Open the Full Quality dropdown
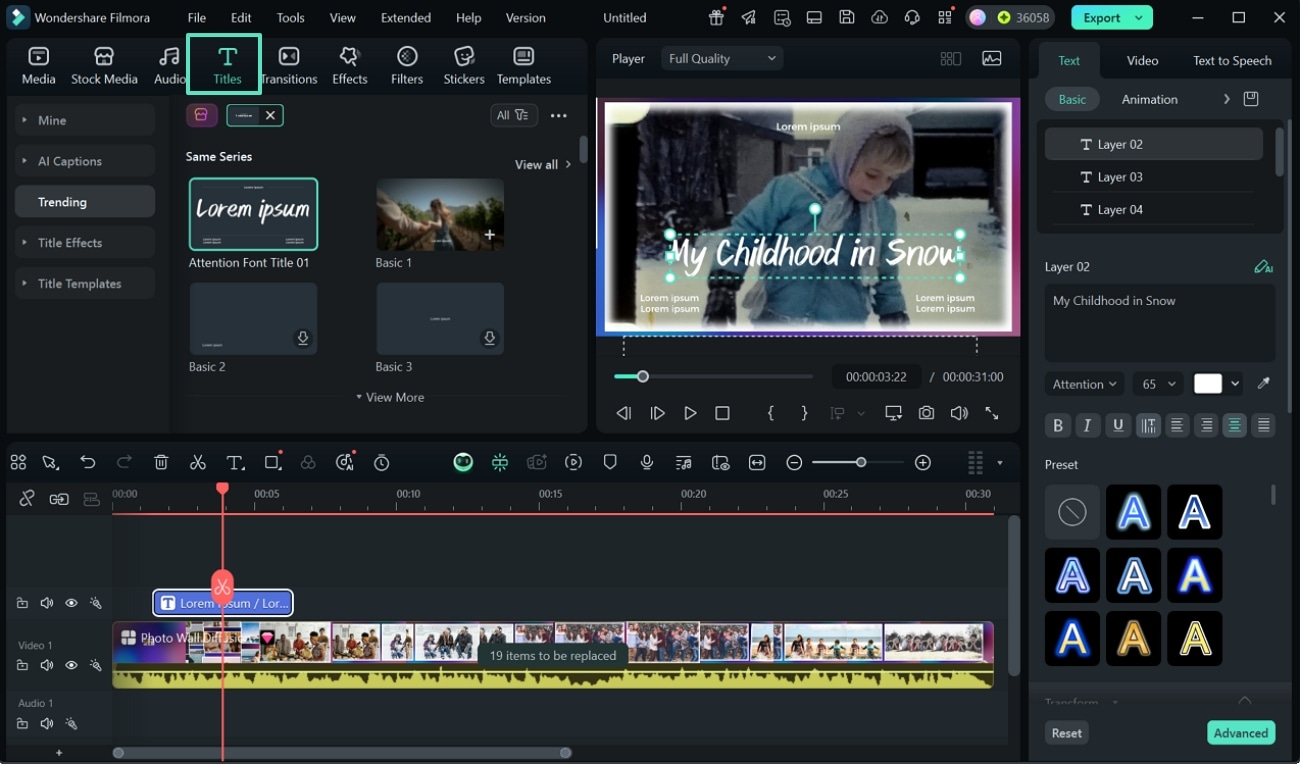This screenshot has height=764, width=1300. [722, 59]
